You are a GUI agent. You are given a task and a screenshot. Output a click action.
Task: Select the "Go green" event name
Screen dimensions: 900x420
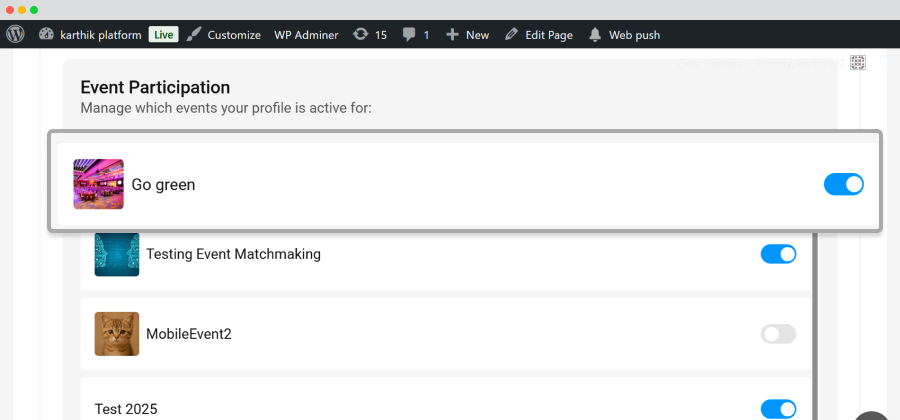click(164, 185)
